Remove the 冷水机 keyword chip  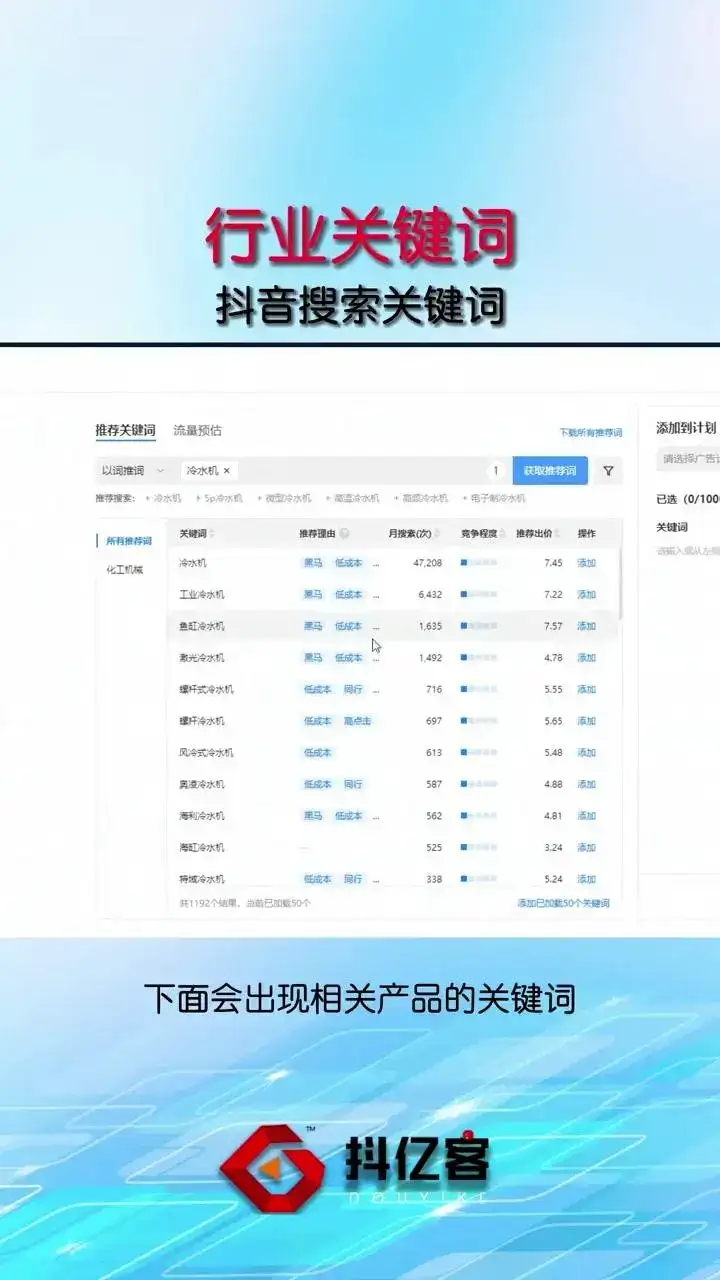pos(226,470)
